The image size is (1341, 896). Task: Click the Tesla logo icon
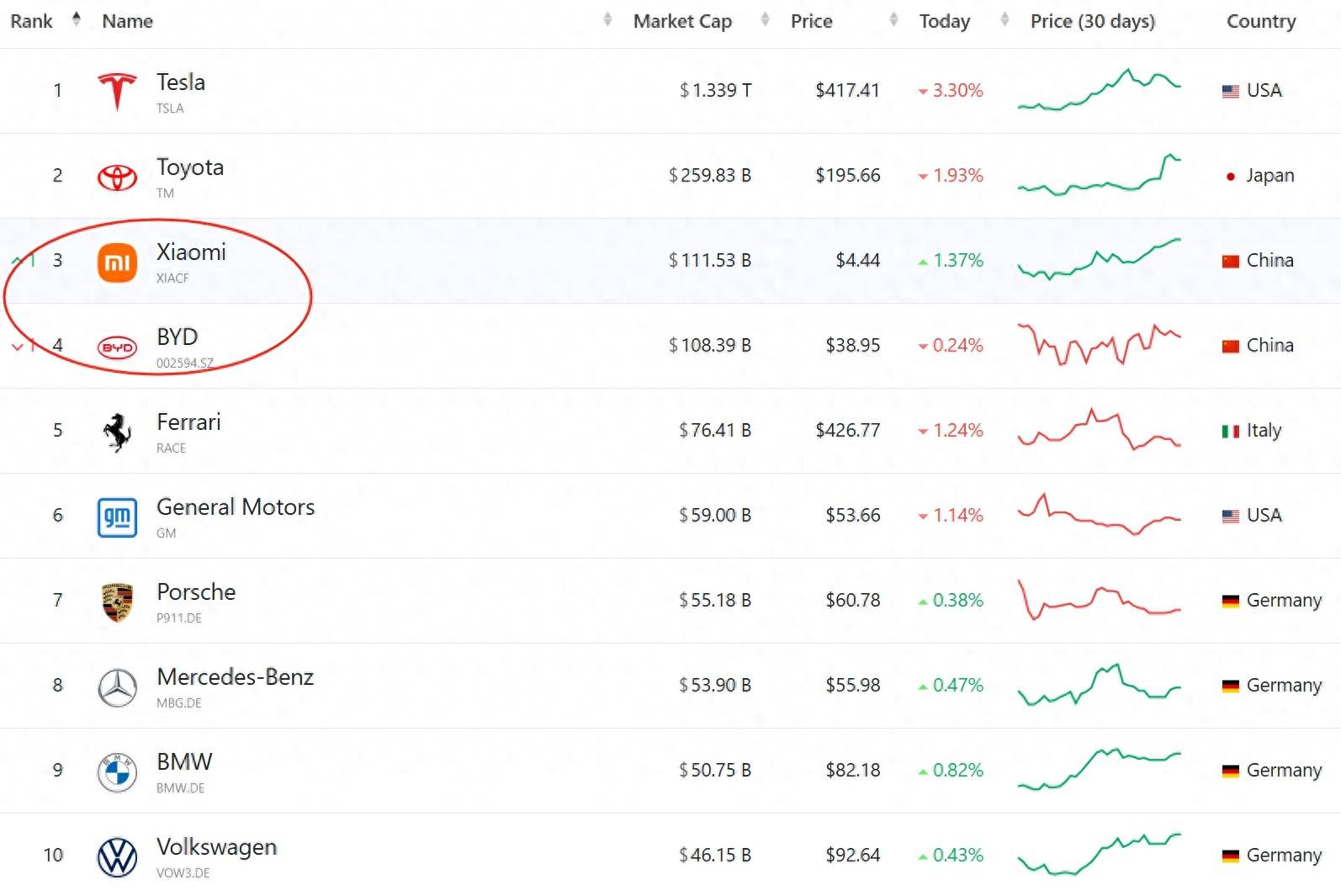[x=117, y=92]
